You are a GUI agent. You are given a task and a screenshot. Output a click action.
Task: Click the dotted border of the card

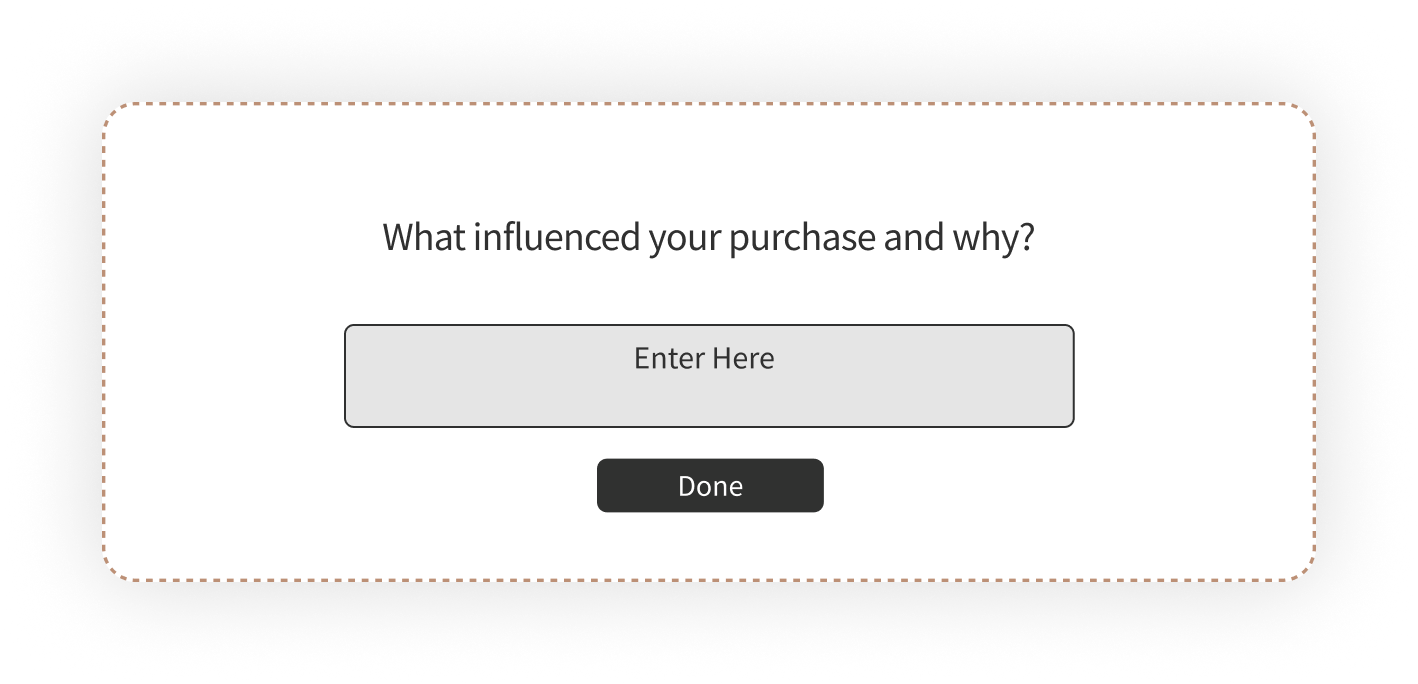[709, 102]
